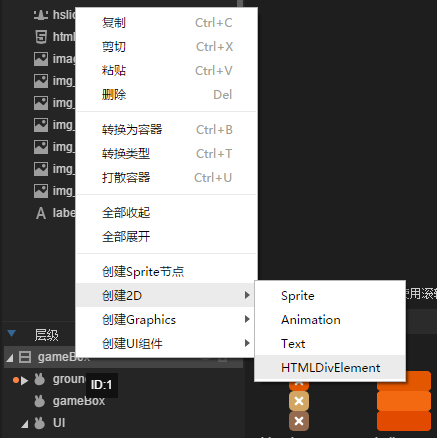Pick Text in the 2D submenu
The image size is (437, 438).
[330, 344]
